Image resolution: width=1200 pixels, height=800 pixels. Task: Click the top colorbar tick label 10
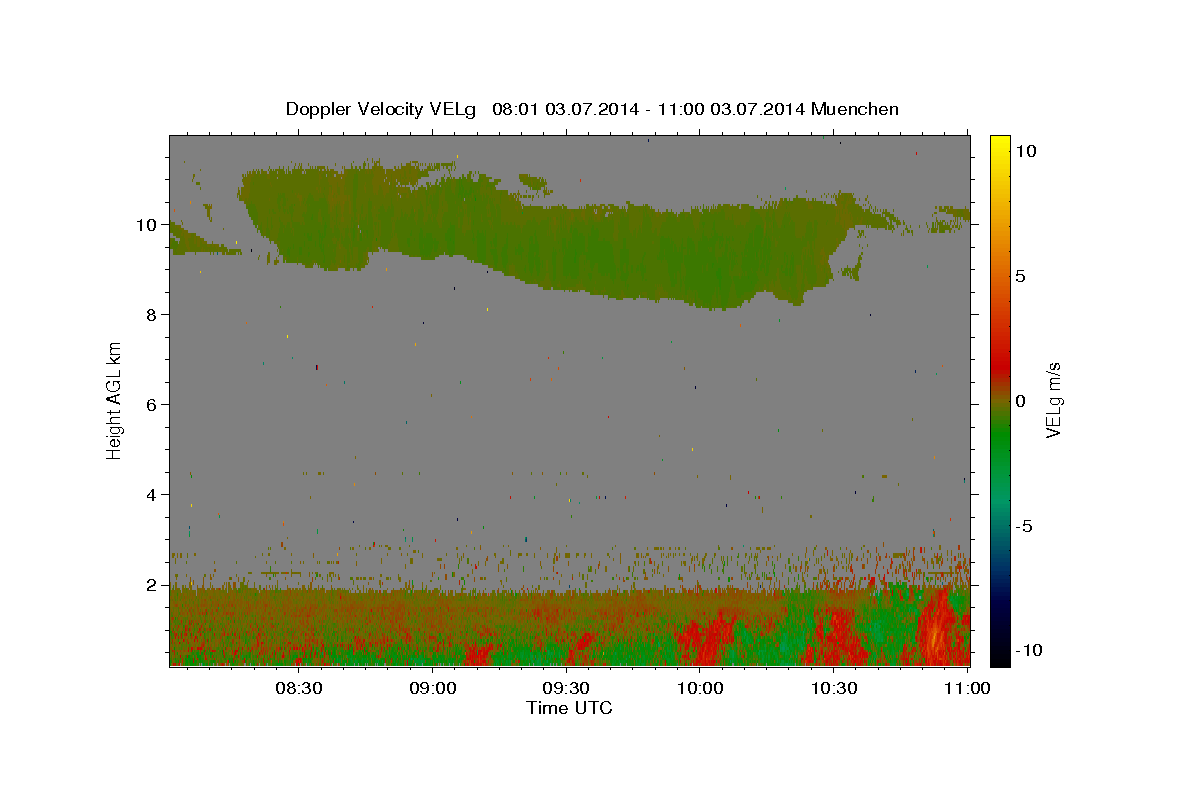coord(1026,151)
